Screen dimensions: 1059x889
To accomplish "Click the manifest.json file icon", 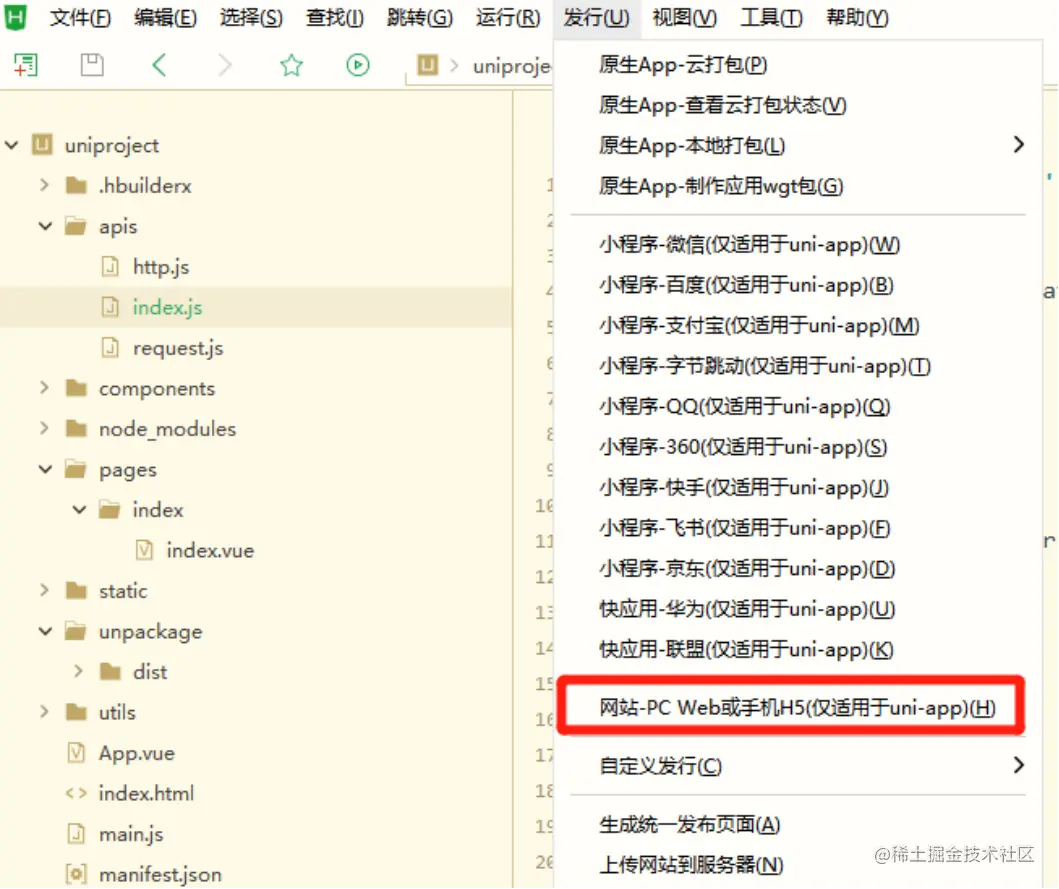I will 76,874.
